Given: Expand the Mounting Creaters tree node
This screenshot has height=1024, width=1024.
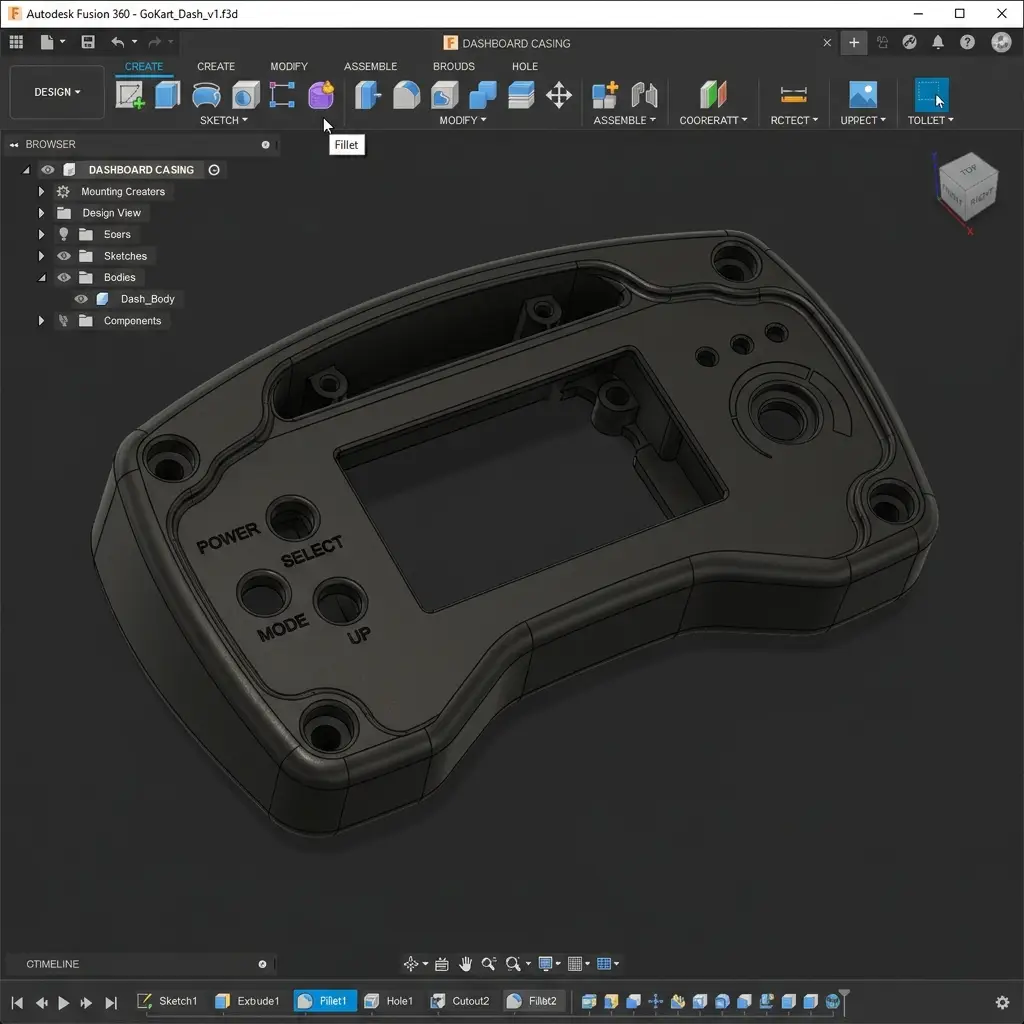Looking at the screenshot, I should point(41,191).
